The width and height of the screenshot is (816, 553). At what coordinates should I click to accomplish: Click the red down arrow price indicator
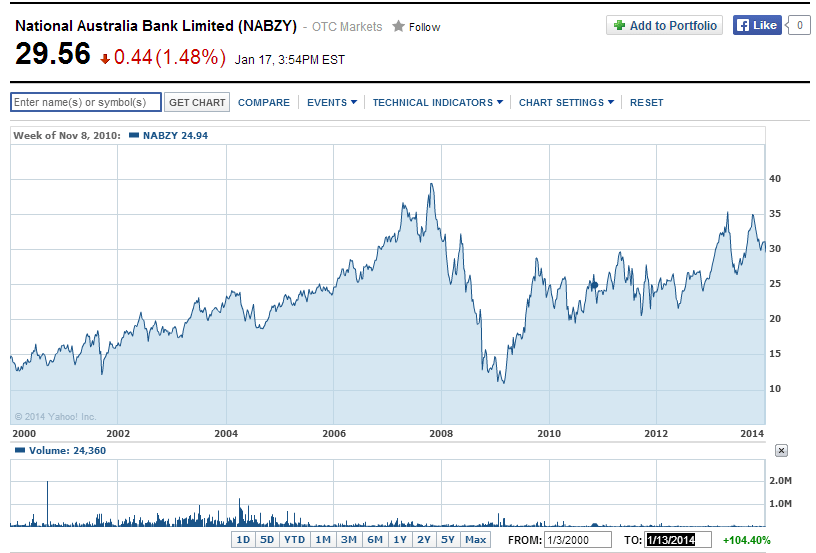[x=105, y=59]
